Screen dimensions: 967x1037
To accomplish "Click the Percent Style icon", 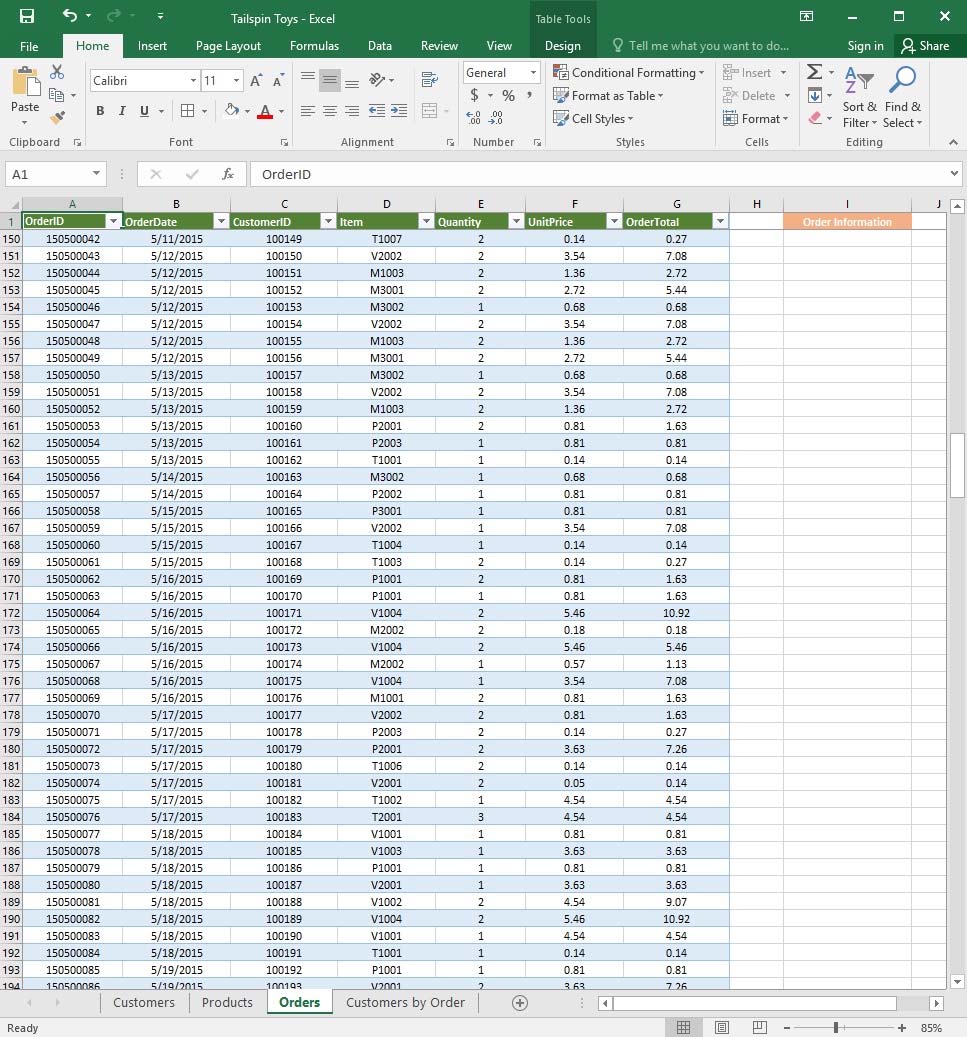I will [x=508, y=96].
